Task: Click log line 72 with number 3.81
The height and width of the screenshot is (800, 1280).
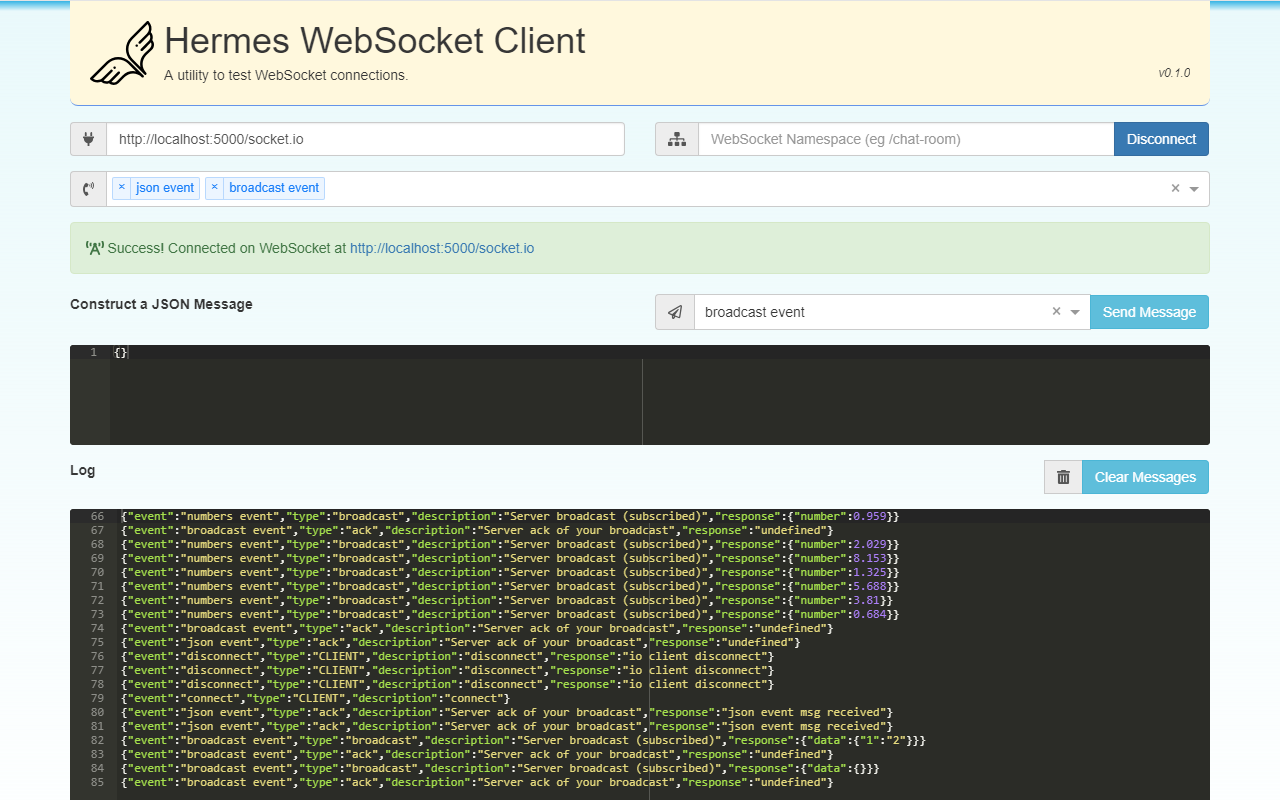Action: pos(507,600)
